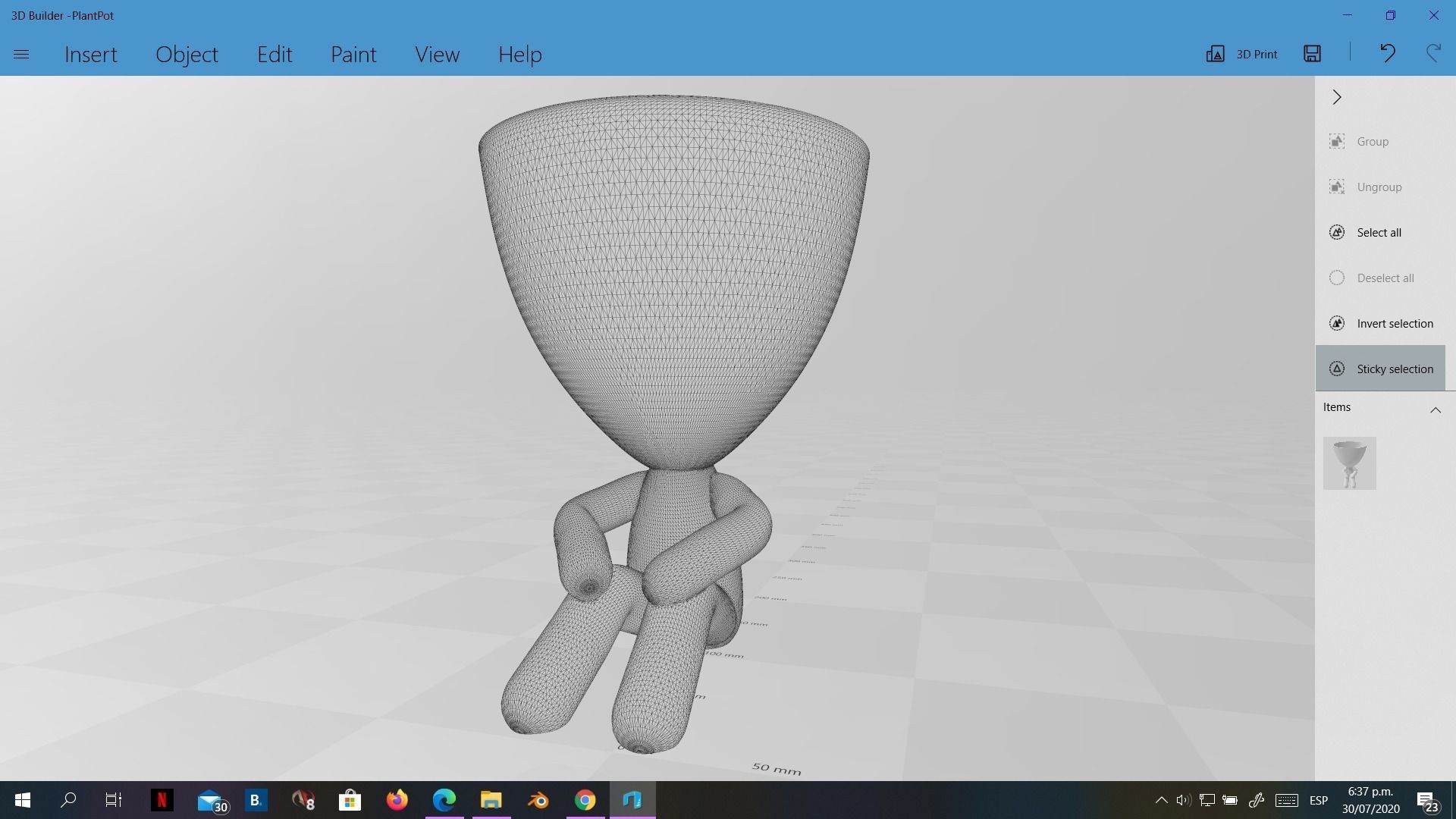Open the pen workspace tray icon
Screen dimensions: 1456x819
coord(1256,800)
